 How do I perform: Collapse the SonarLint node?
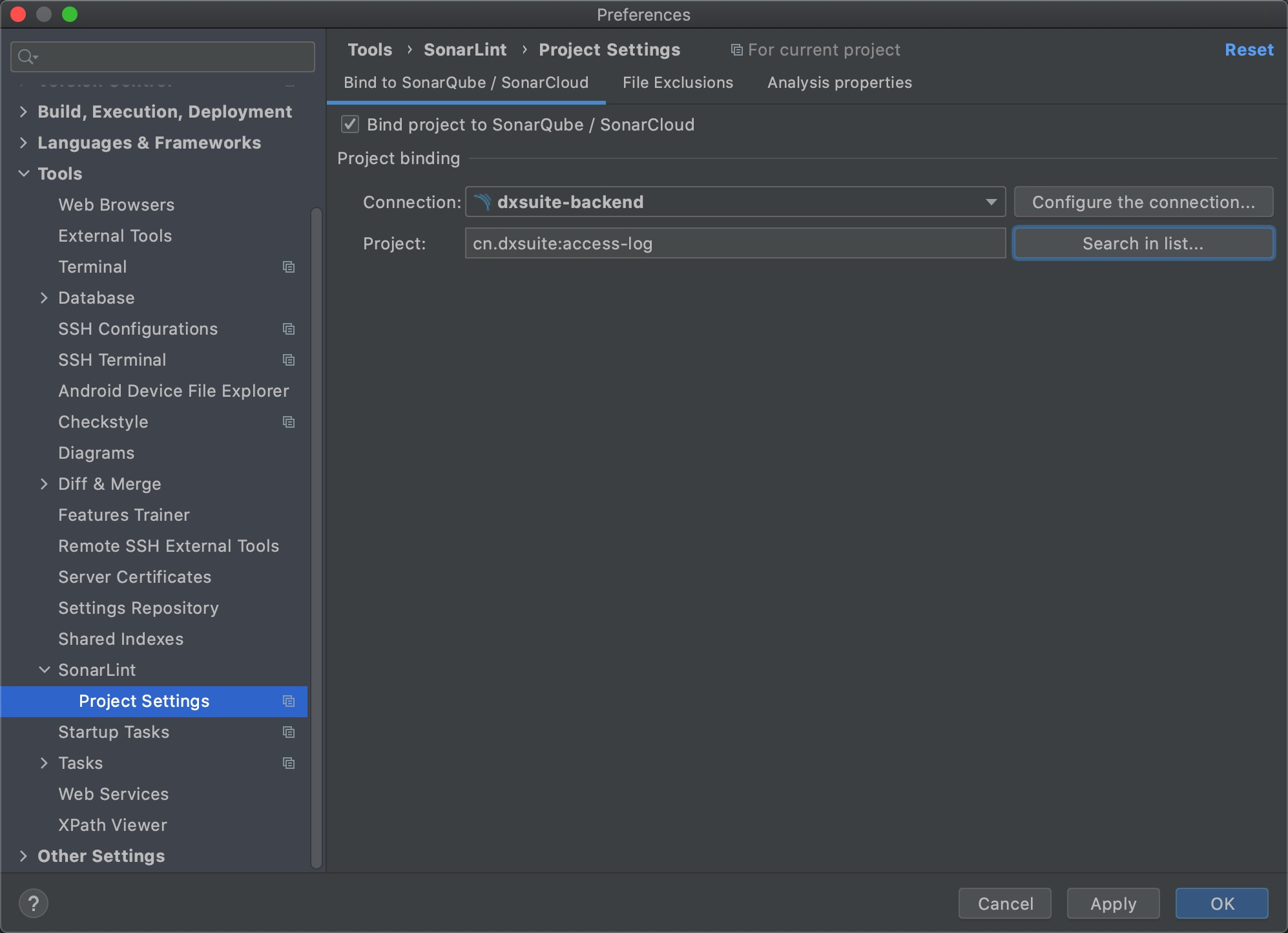tap(44, 670)
